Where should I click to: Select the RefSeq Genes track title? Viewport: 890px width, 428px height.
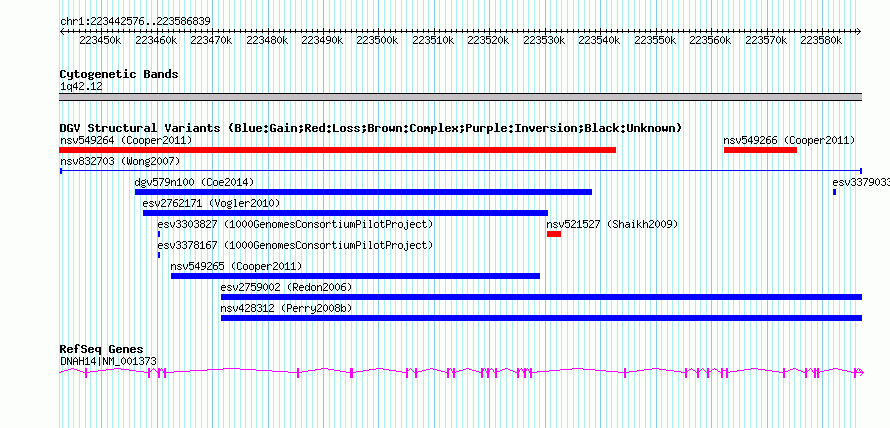click(x=102, y=349)
